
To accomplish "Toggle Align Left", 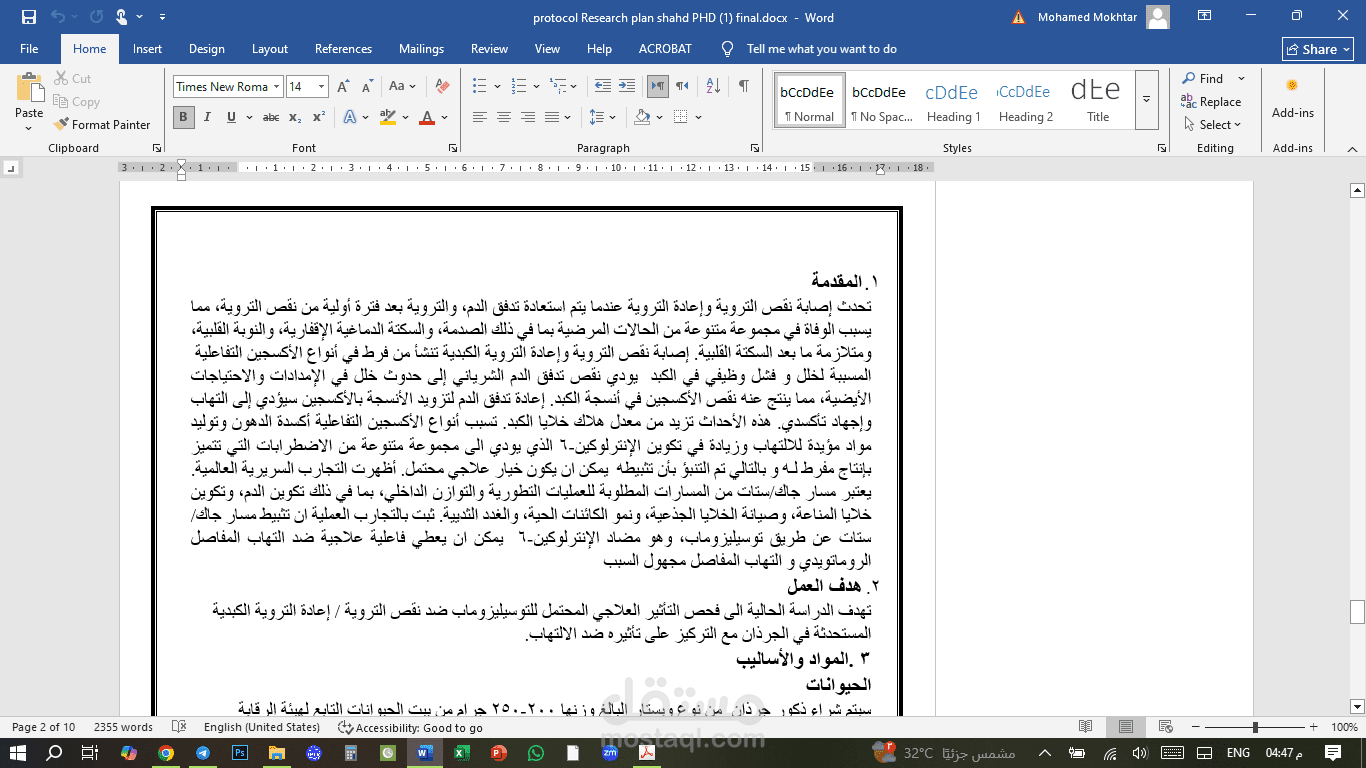I will point(480,117).
